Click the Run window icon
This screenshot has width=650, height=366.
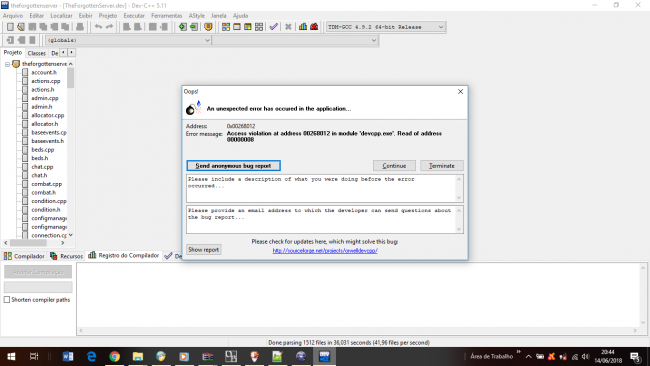[237, 27]
